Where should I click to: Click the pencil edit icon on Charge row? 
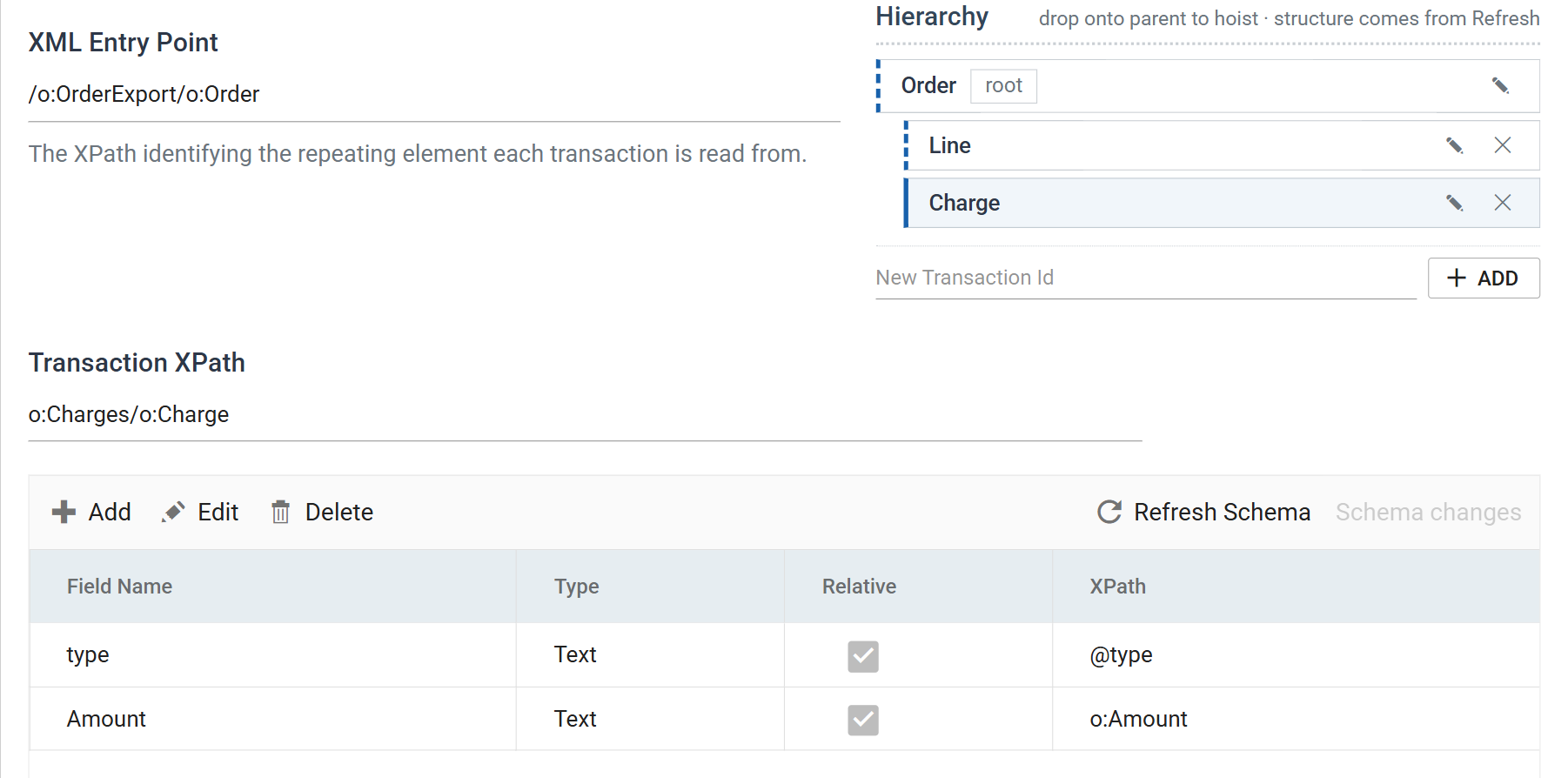1454,203
